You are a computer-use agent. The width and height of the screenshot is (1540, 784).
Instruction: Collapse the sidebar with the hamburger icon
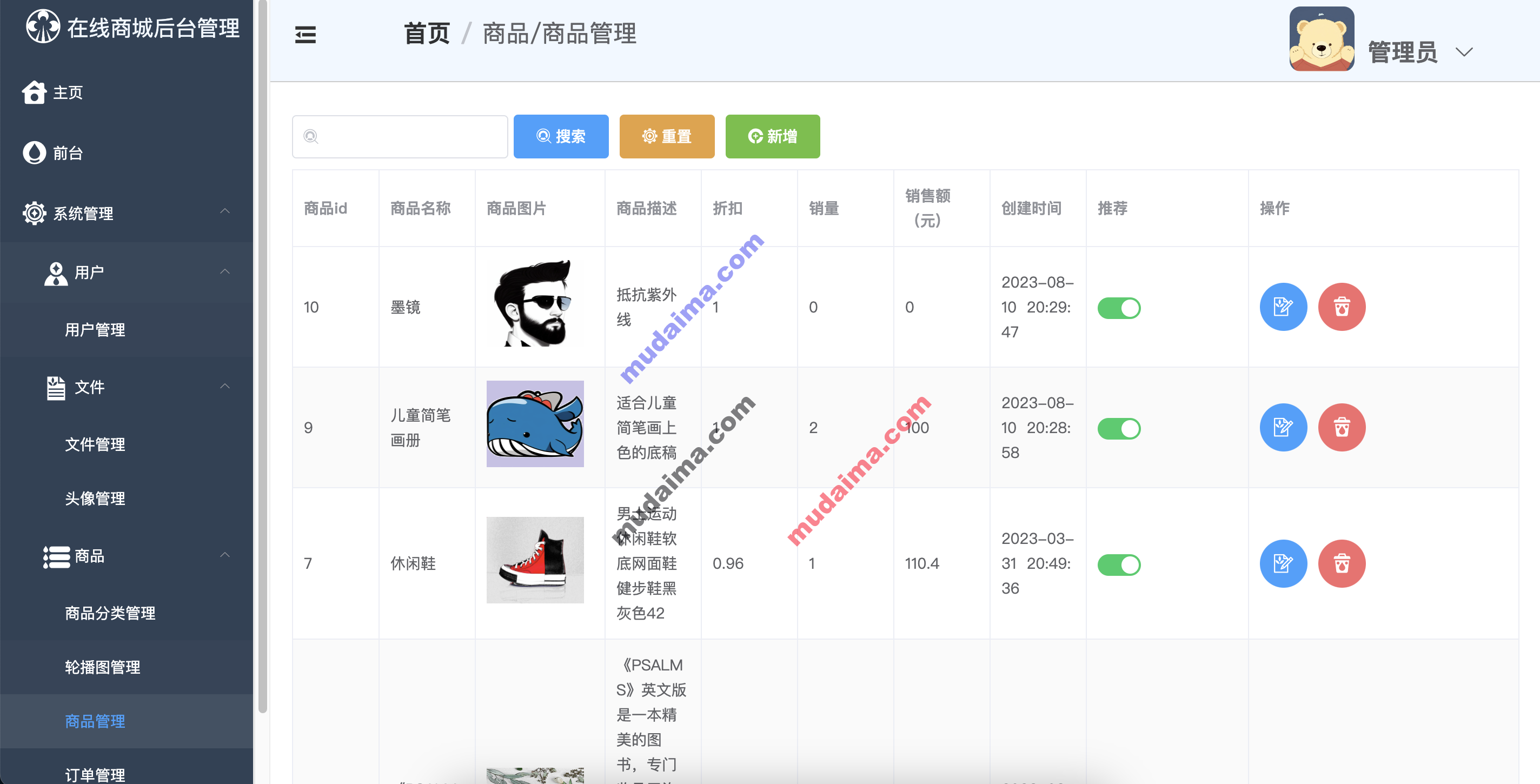tap(305, 35)
